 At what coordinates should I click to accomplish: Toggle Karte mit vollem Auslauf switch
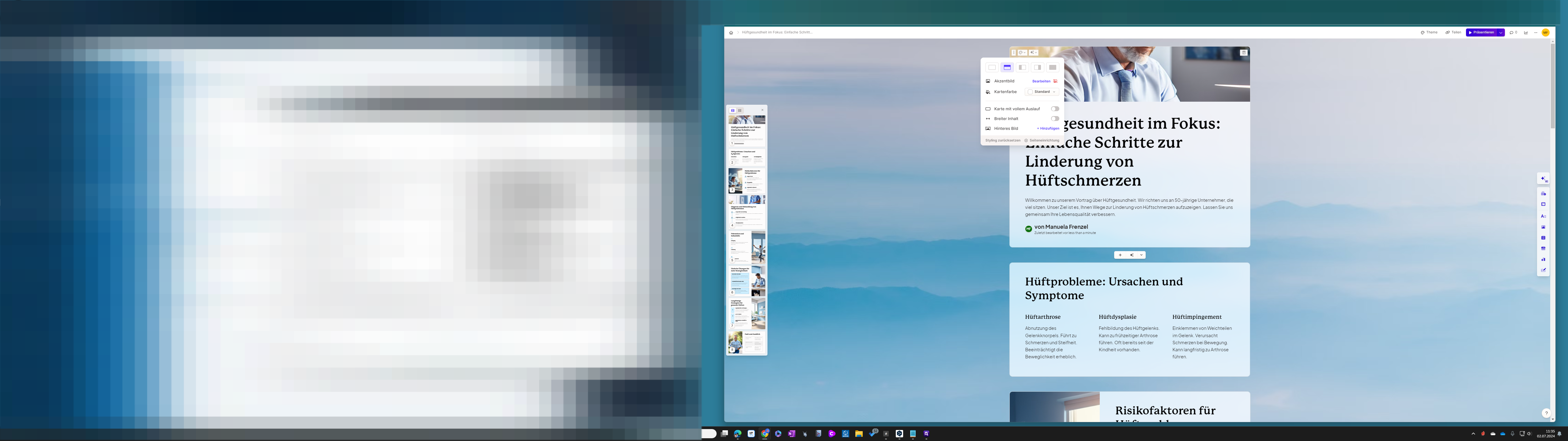(1055, 109)
